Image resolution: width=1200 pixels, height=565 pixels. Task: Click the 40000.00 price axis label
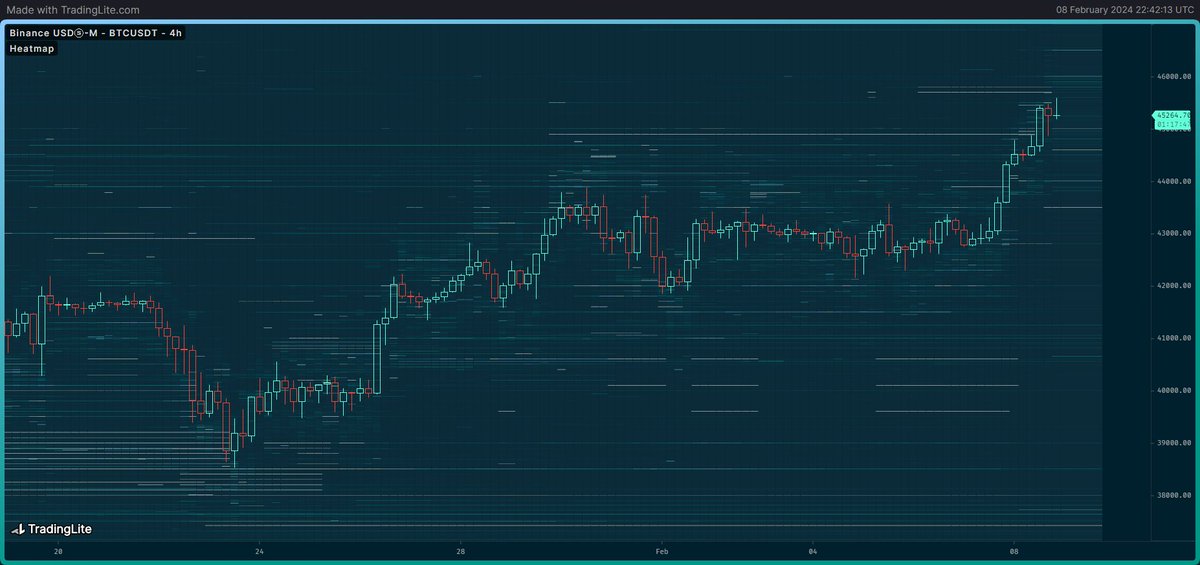pyautogui.click(x=1172, y=390)
